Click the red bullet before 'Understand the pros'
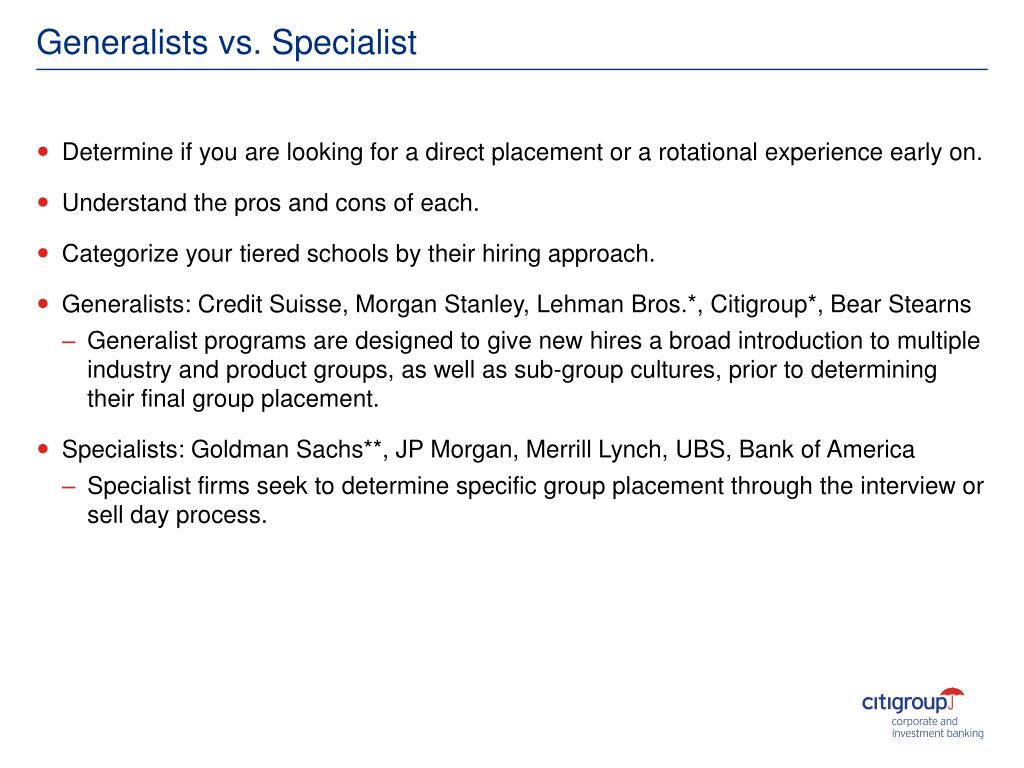 coord(44,202)
